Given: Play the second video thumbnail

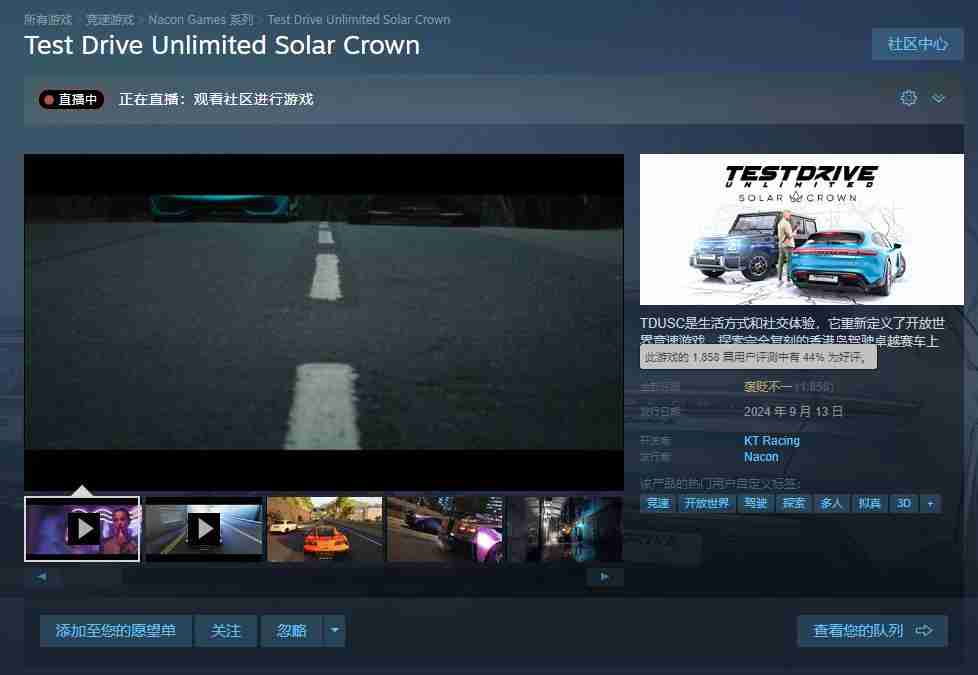Looking at the screenshot, I should pyautogui.click(x=205, y=529).
